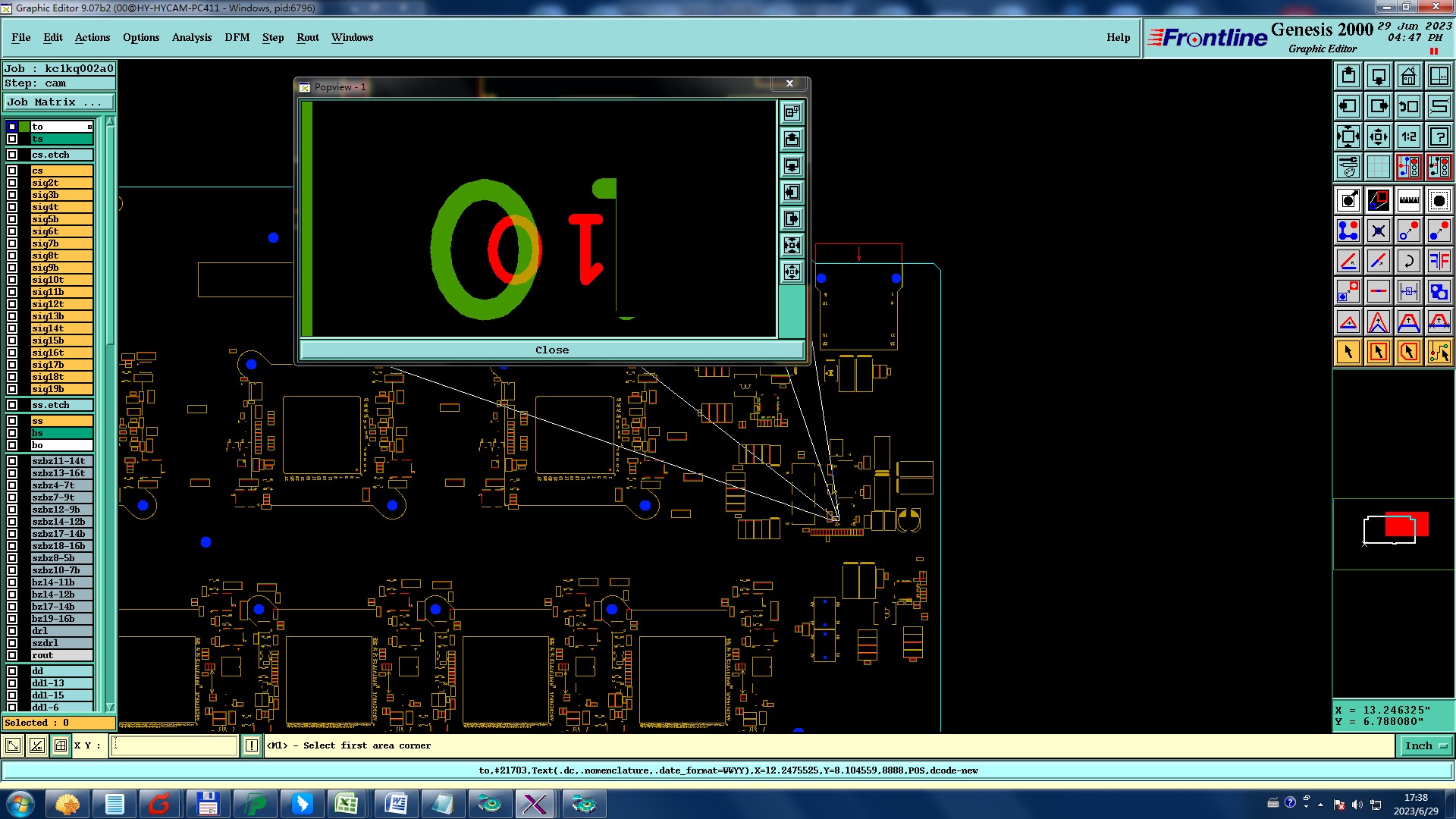The image size is (1456, 819).
Task: Click the Home view icon
Action: pos(1408,76)
